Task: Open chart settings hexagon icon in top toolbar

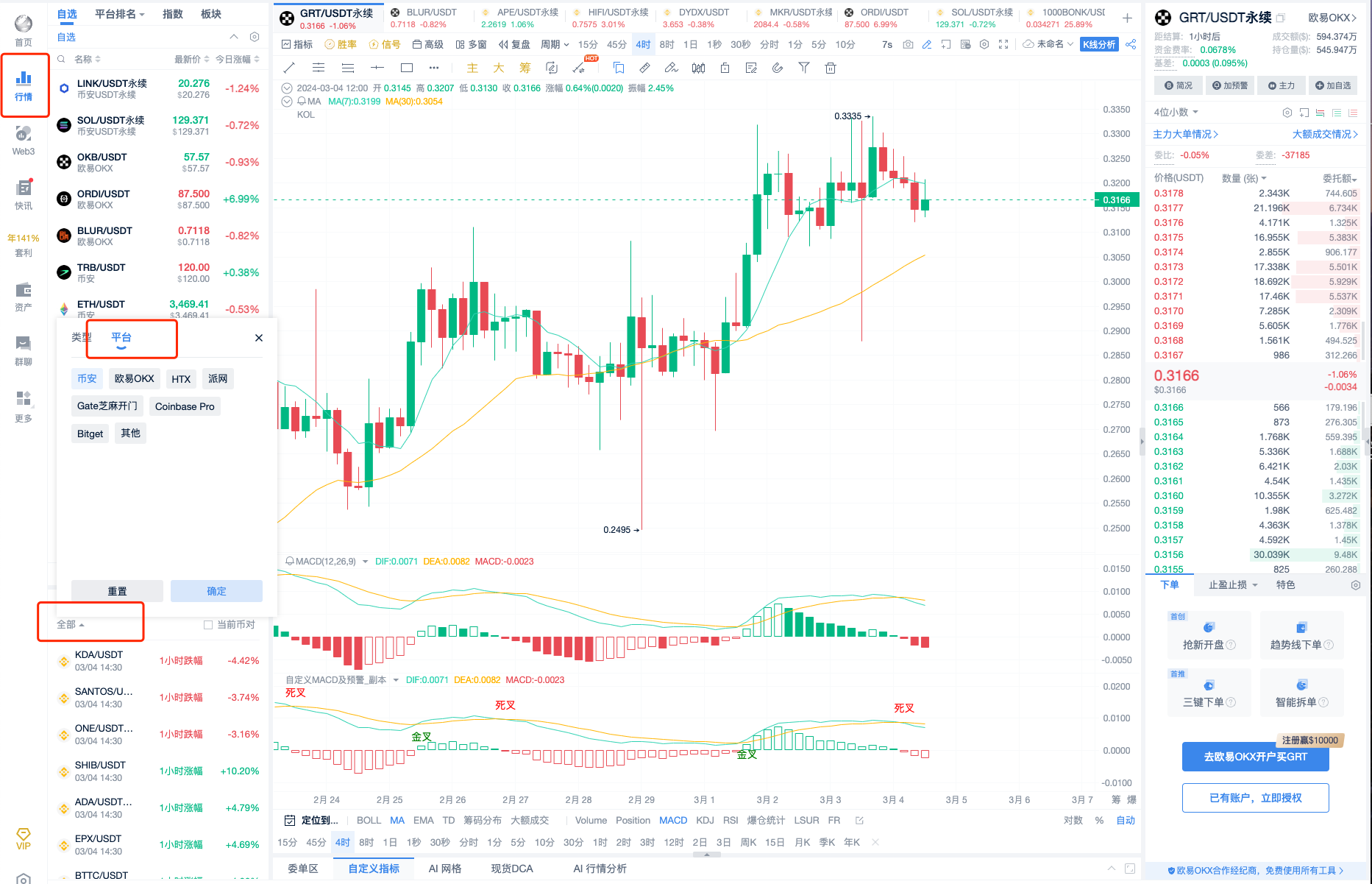Action: [984, 45]
